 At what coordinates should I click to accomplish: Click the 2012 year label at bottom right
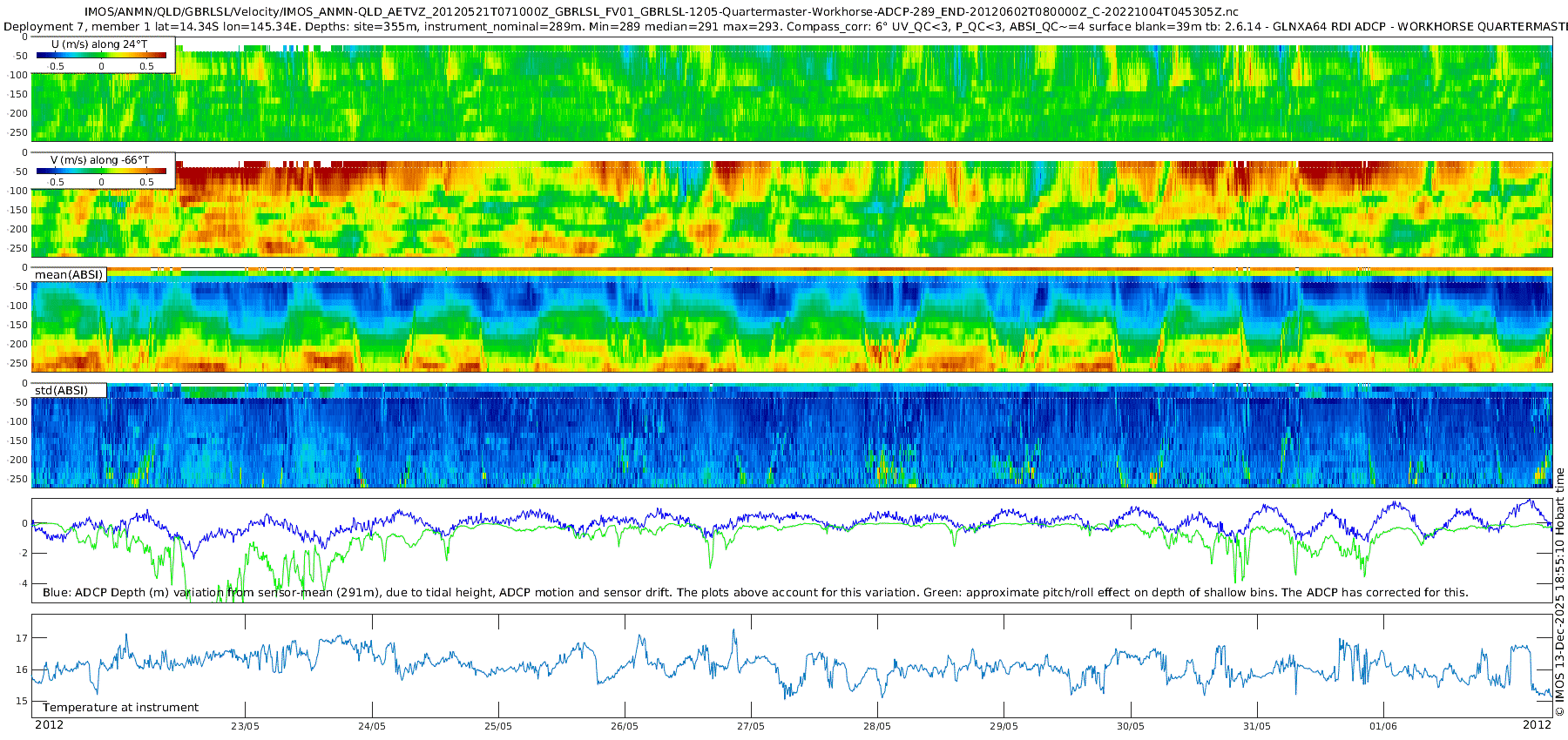pyautogui.click(x=1537, y=725)
